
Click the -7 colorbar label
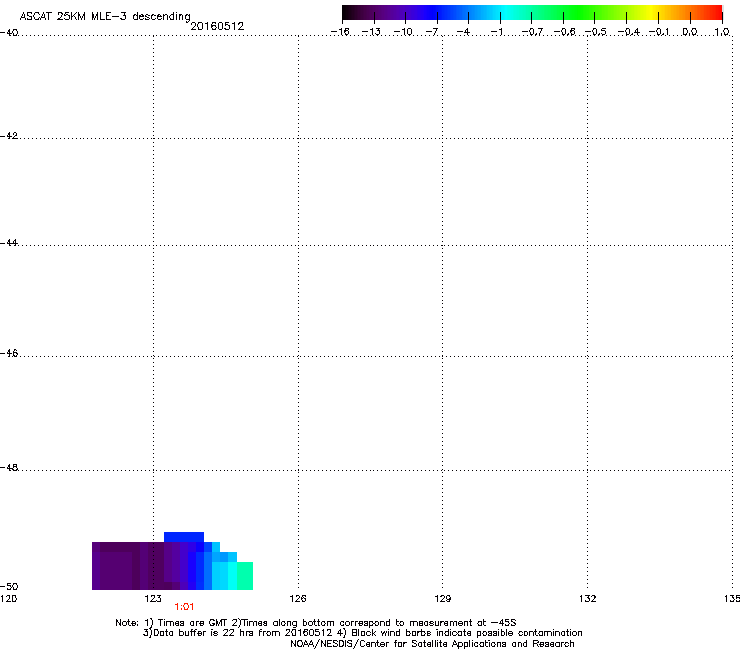pyautogui.click(x=432, y=32)
